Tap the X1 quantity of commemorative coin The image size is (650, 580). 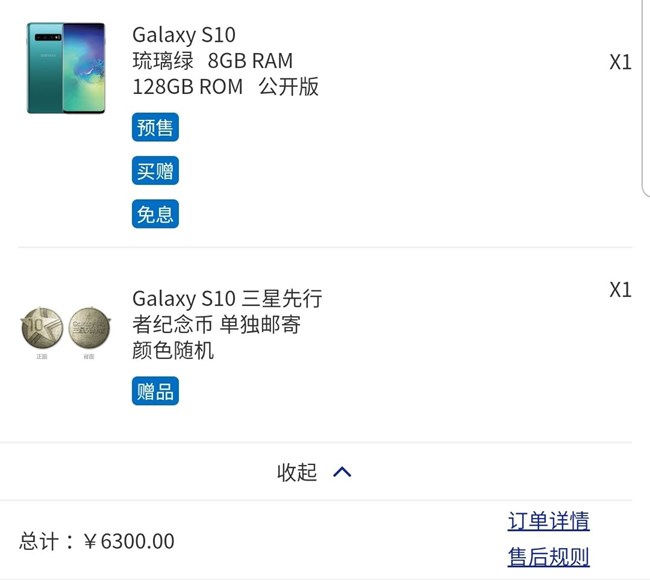(620, 290)
